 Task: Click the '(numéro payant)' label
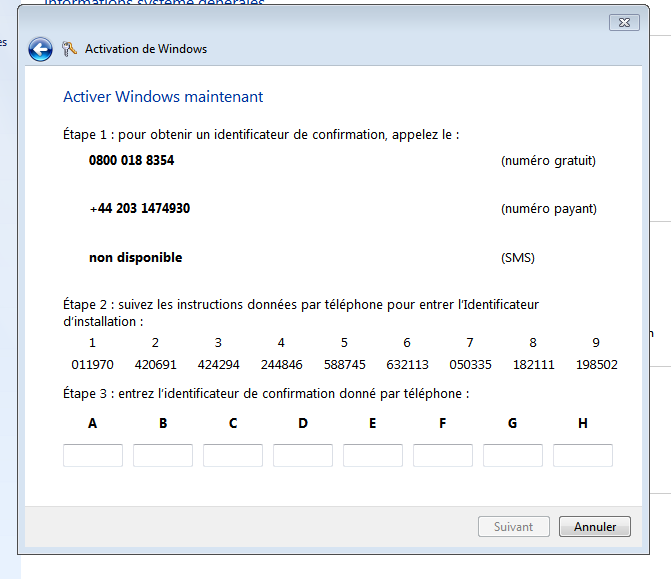549,209
